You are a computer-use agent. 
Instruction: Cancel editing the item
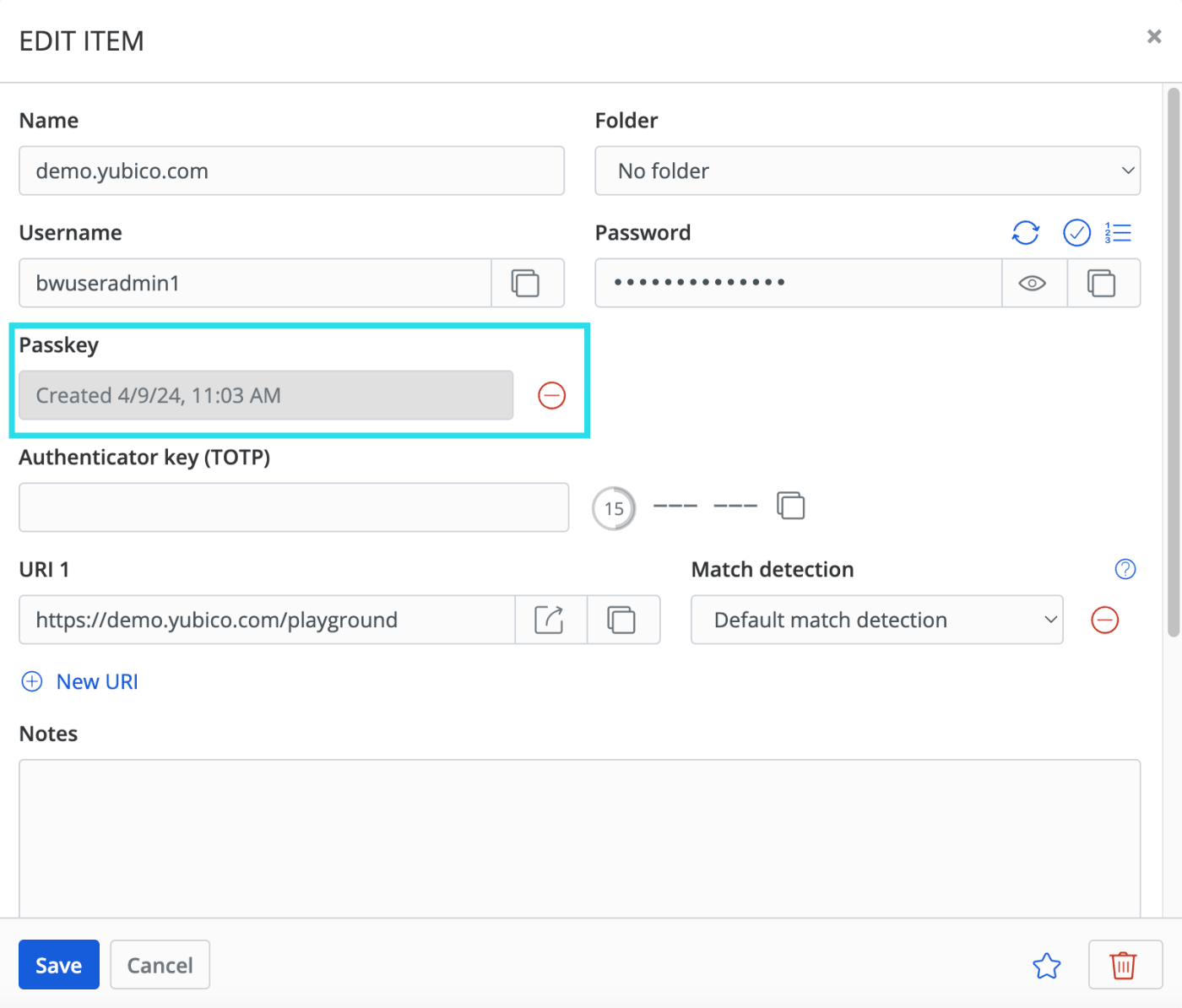coord(160,965)
